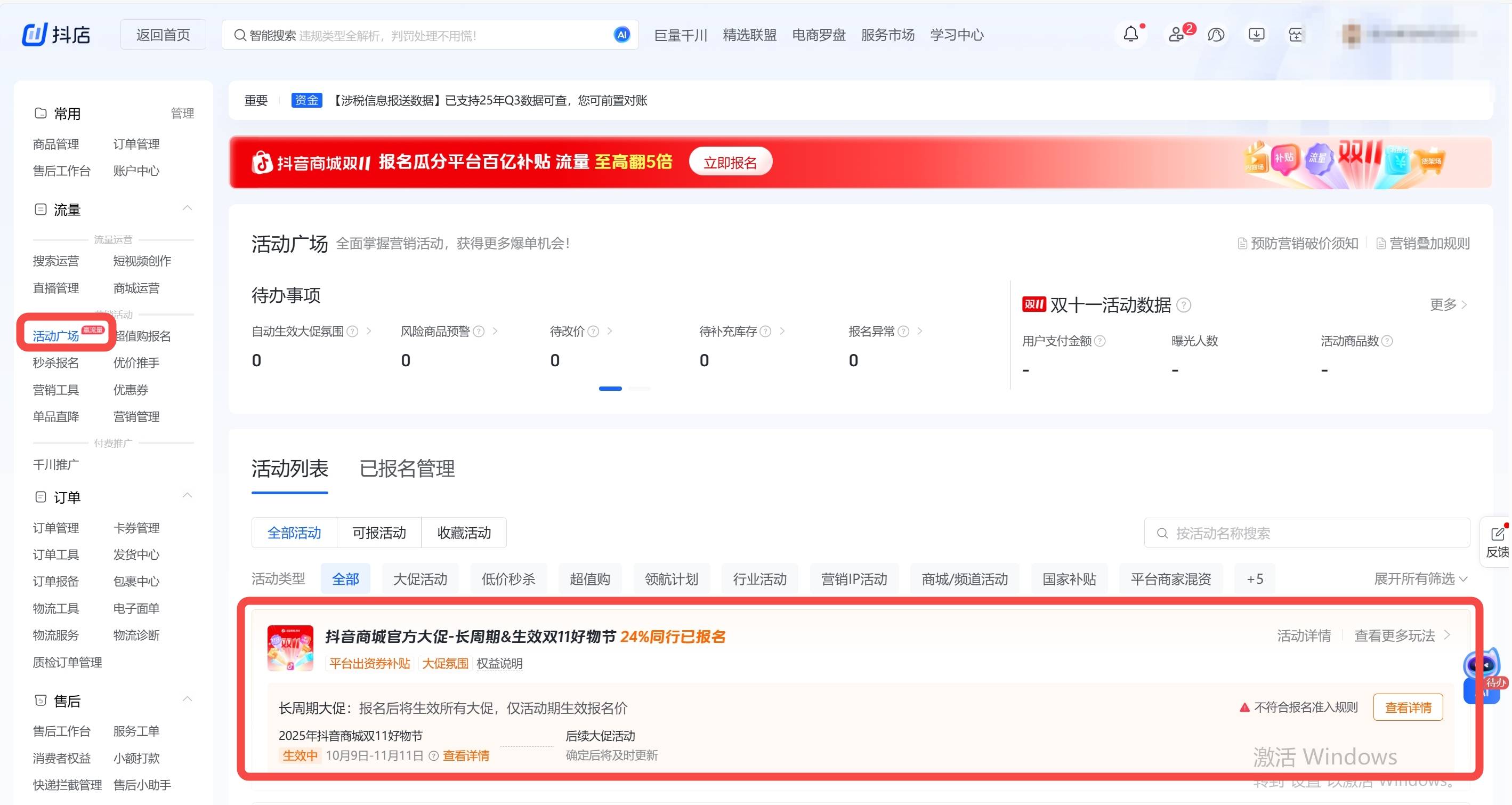Select the 收藏活动 filter option

[464, 533]
